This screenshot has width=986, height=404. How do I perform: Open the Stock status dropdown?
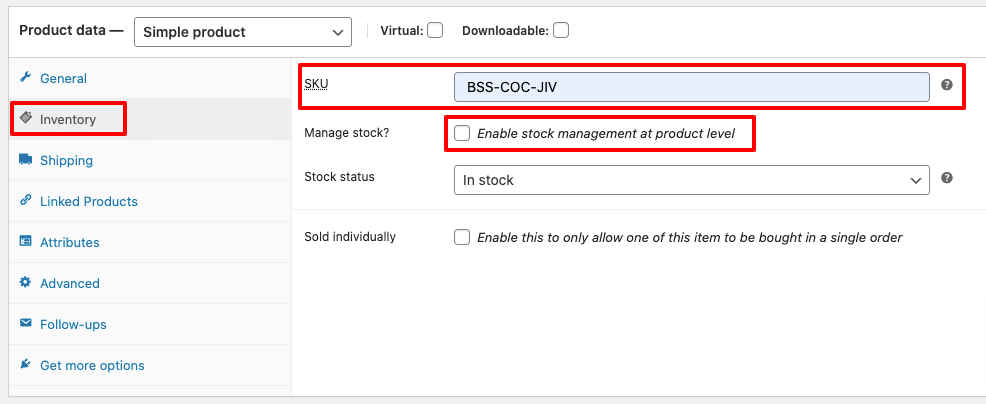coord(692,180)
